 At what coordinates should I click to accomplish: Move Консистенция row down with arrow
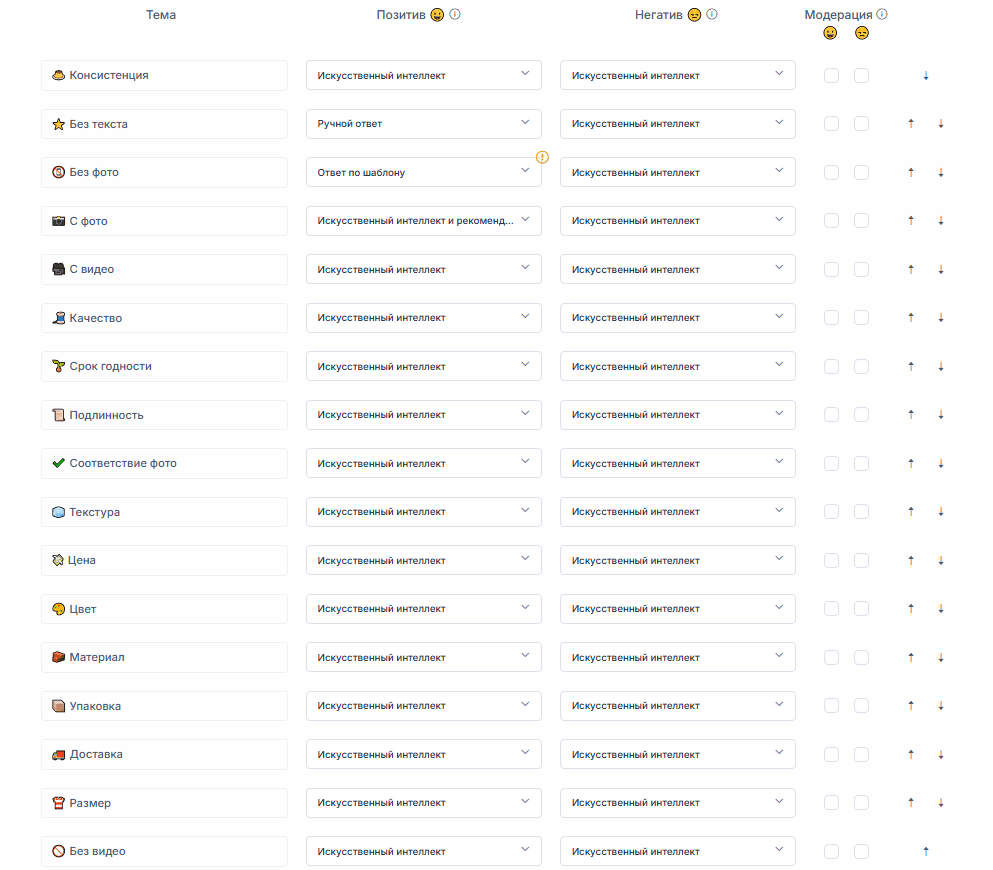926,76
